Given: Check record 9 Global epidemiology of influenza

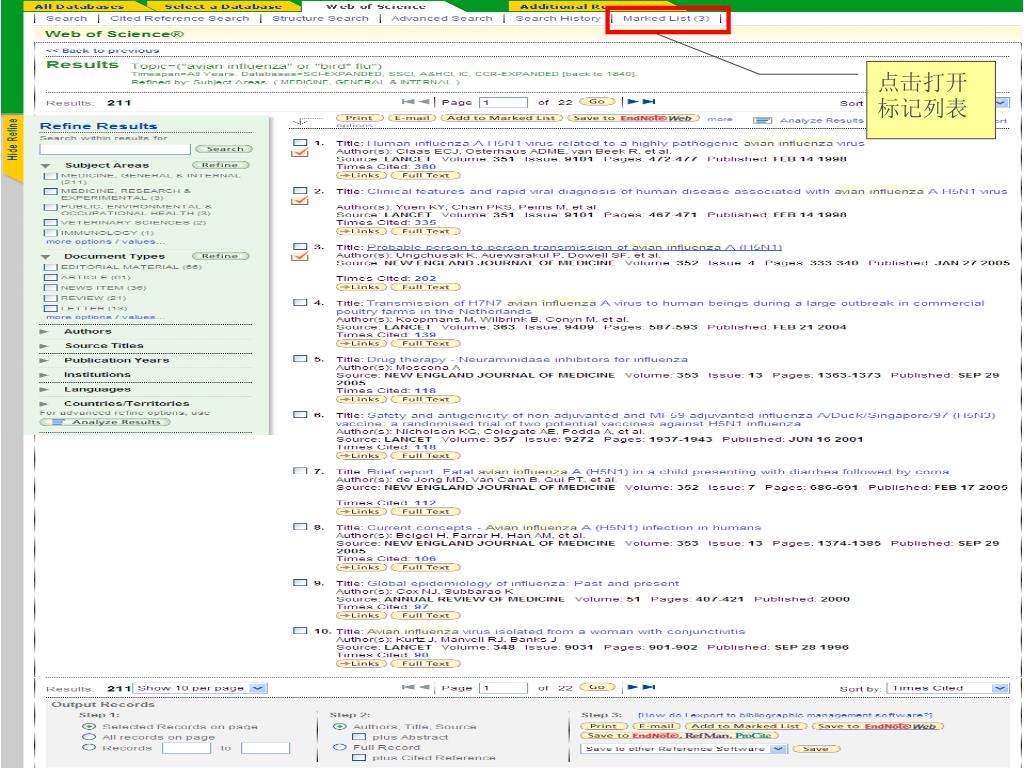Looking at the screenshot, I should coord(300,583).
